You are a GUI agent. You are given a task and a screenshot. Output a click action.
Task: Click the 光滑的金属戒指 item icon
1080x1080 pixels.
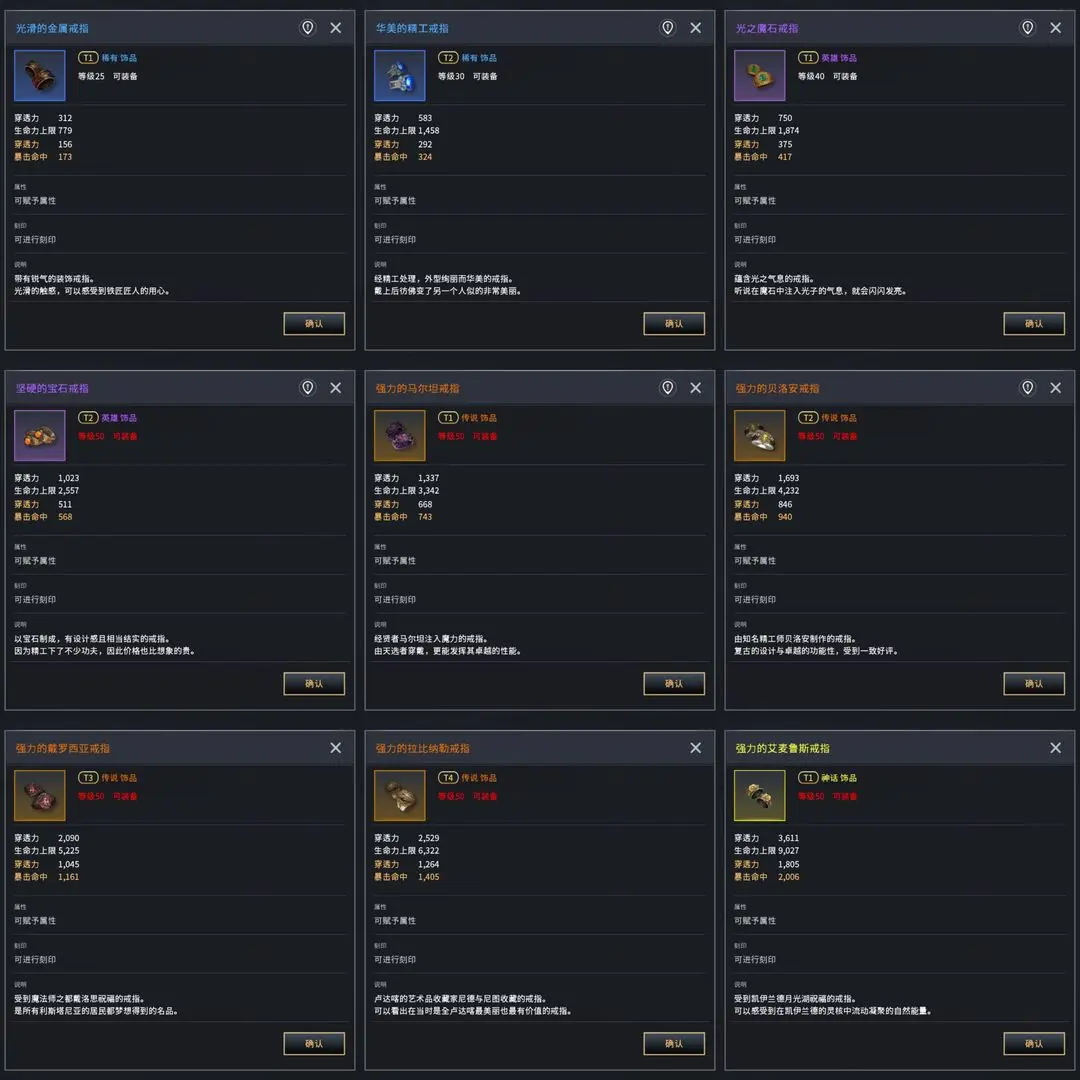pyautogui.click(x=40, y=76)
